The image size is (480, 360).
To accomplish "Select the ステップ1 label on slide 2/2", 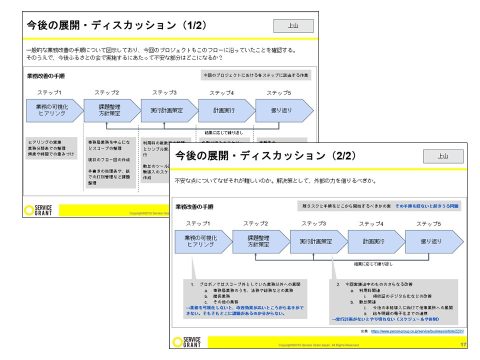I will (x=198, y=224).
